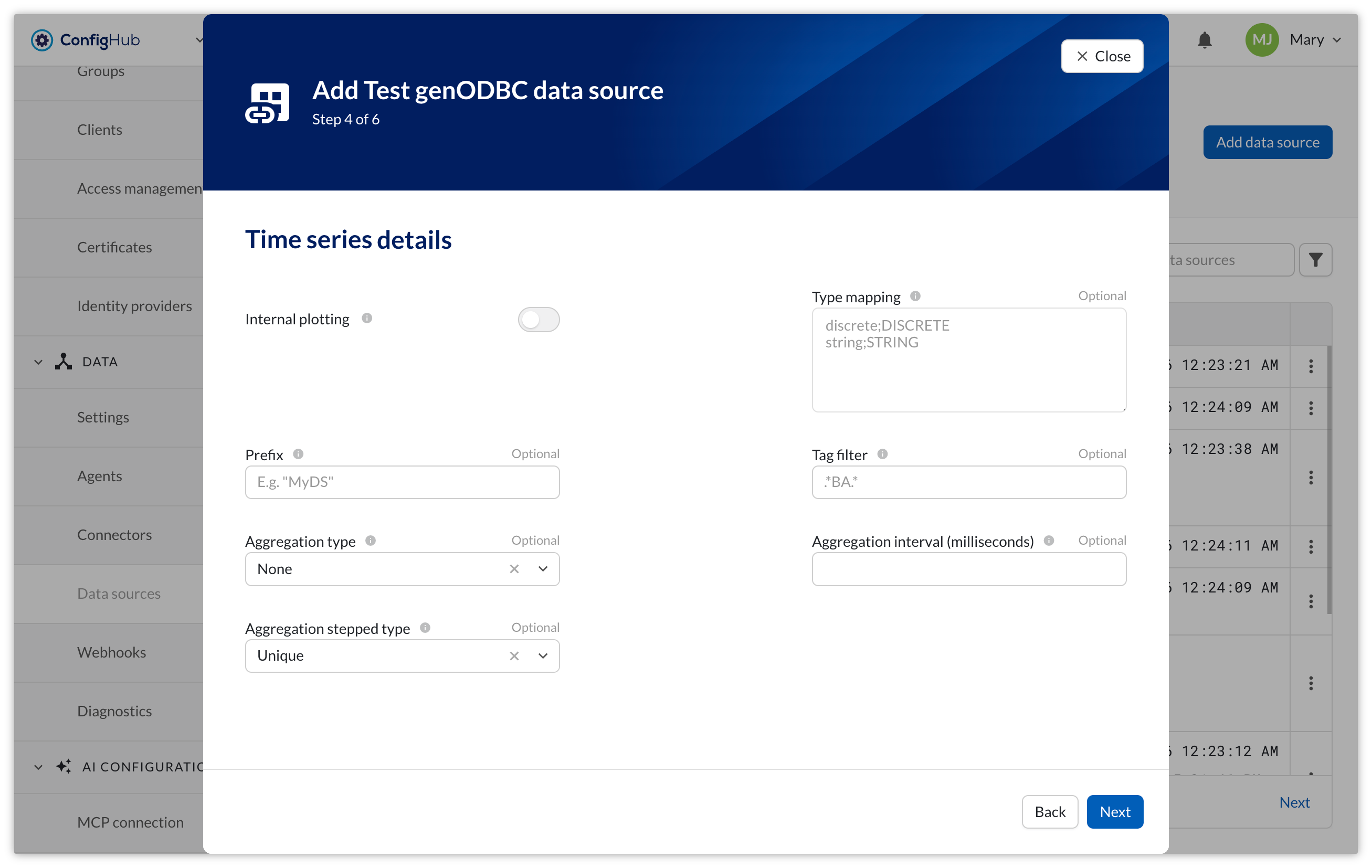Collapse the AI CONFIGURATION section

click(38, 767)
